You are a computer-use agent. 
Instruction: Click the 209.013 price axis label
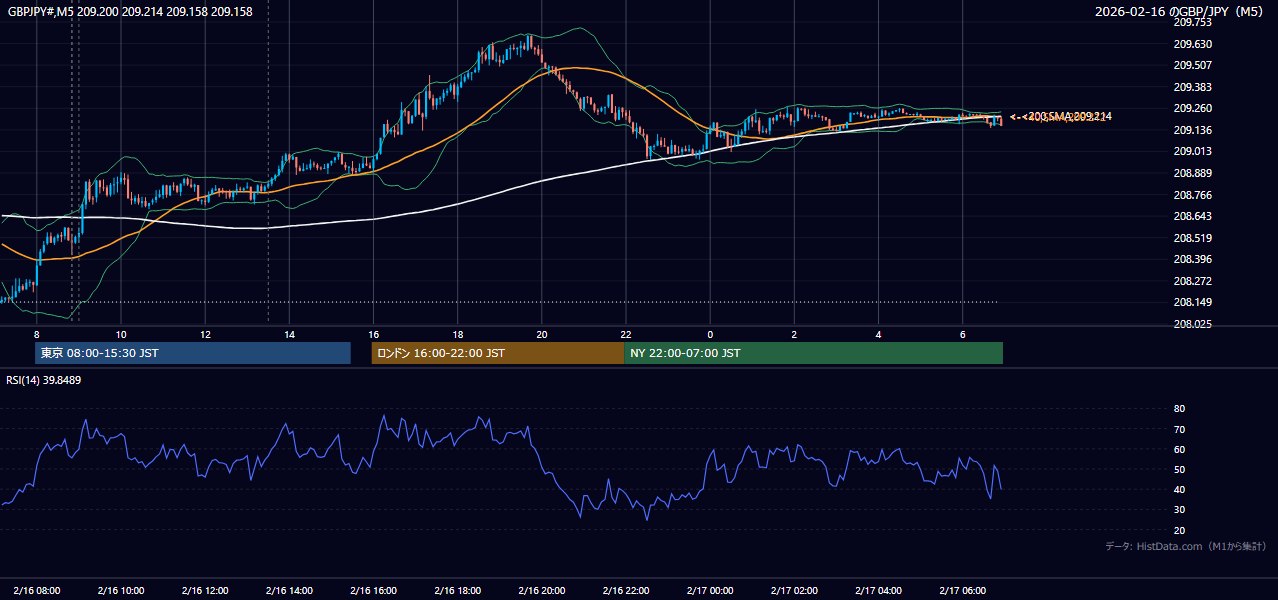pyautogui.click(x=1192, y=151)
